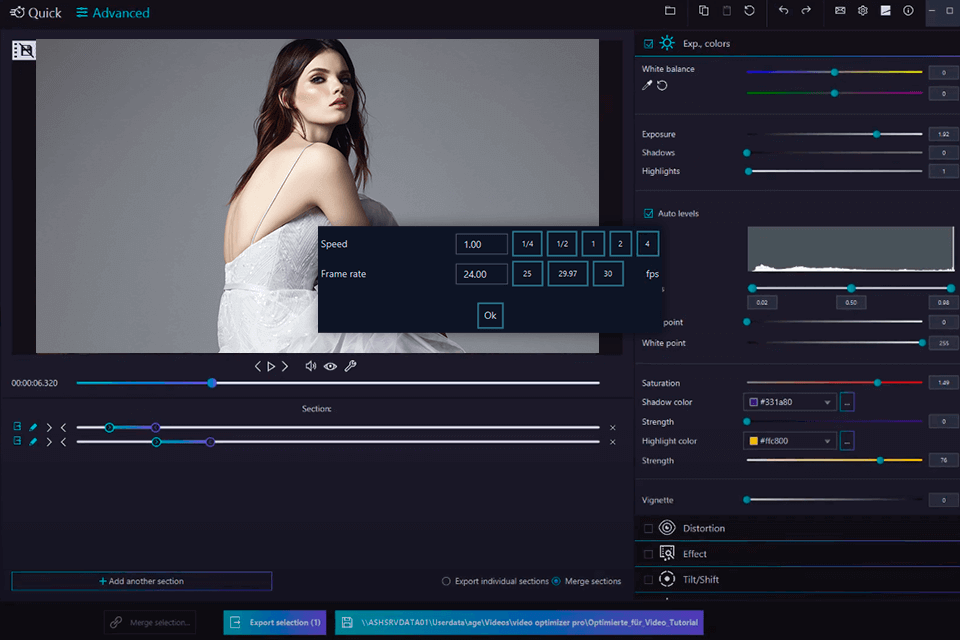Open the folder icon in top toolbar
Image resolution: width=960 pixels, height=640 pixels.
[670, 11]
